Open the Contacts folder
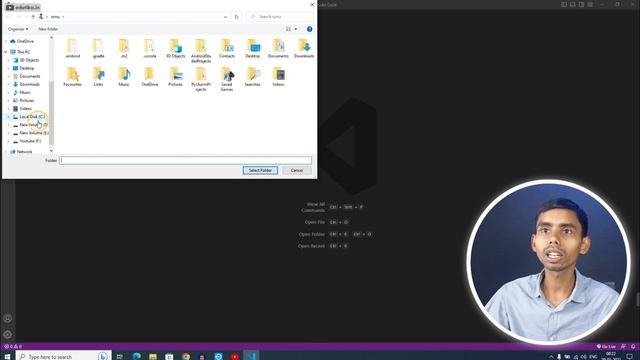640x360 pixels. tap(227, 49)
